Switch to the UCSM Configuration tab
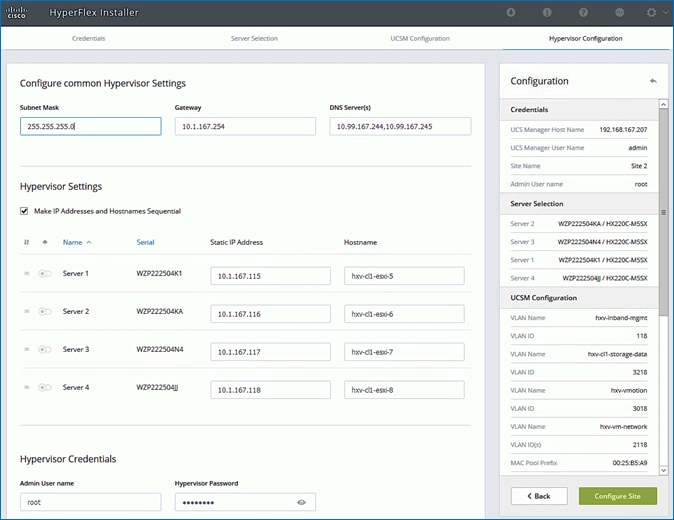 pos(419,38)
